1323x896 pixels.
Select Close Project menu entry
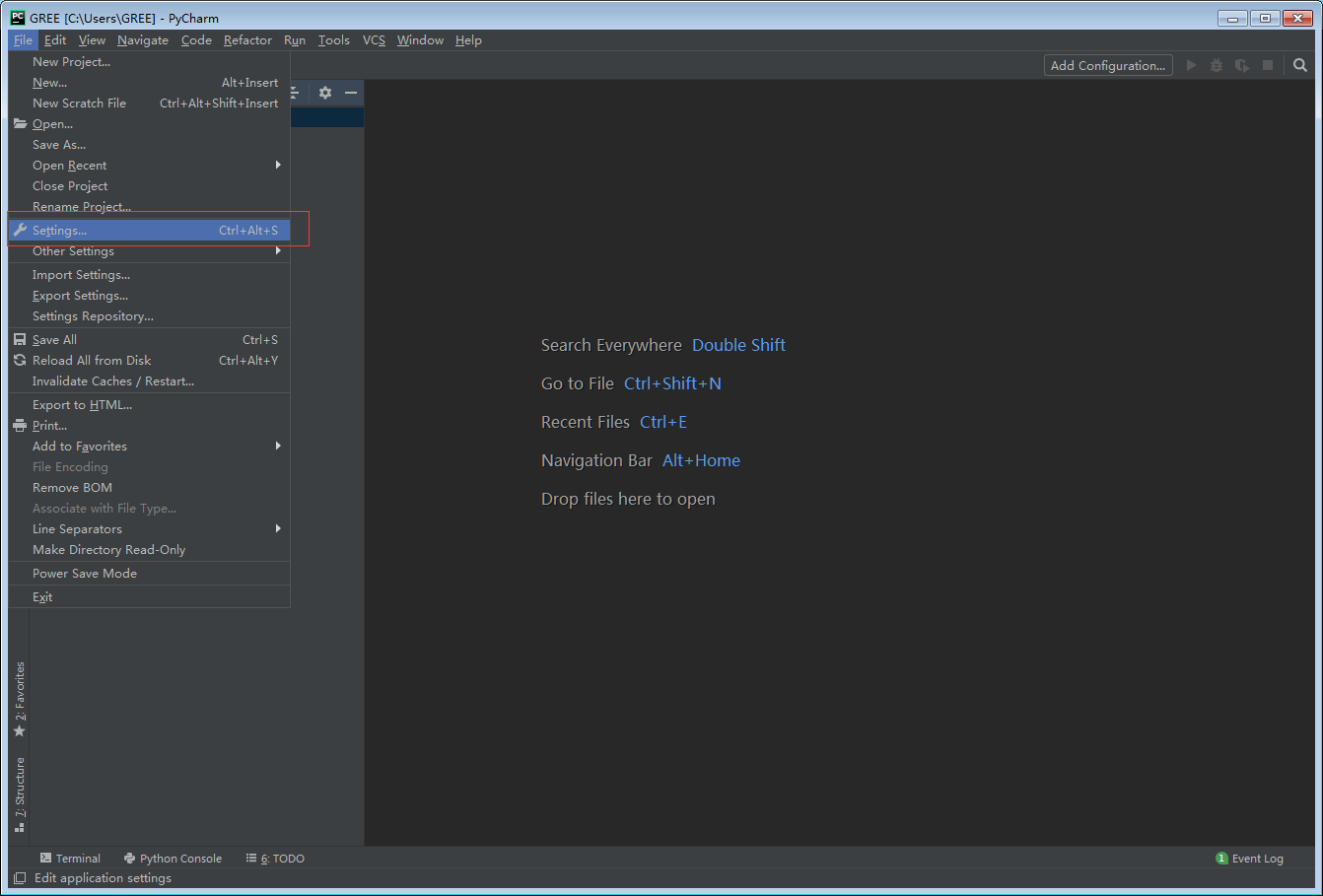tap(149, 186)
